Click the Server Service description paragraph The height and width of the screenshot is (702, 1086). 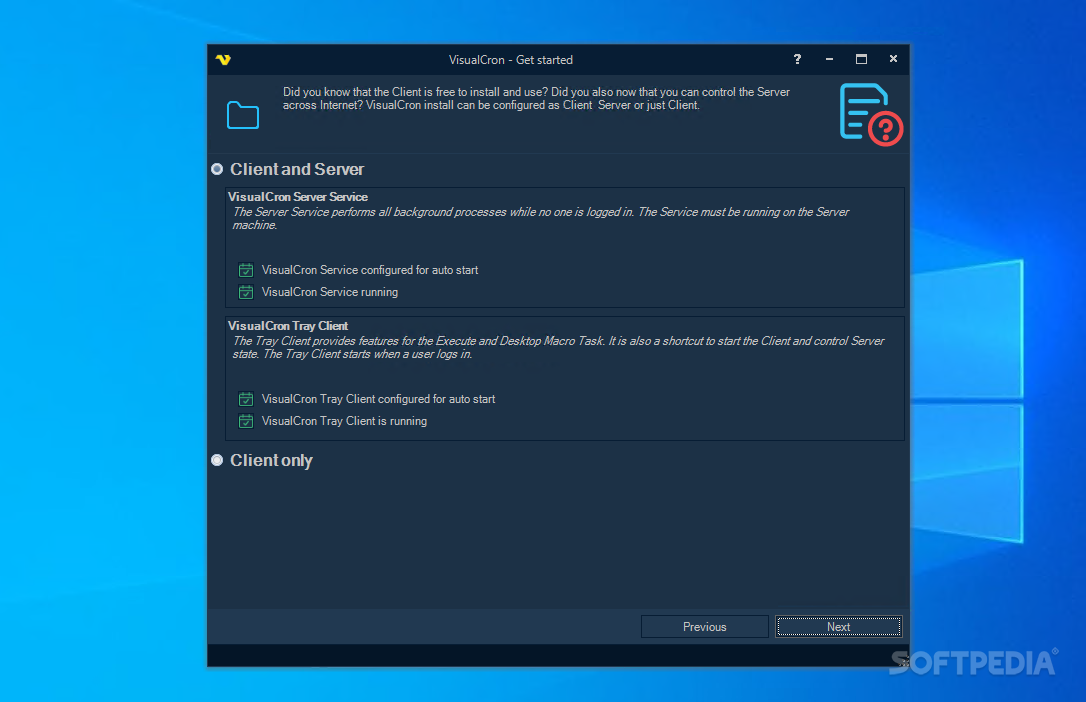pos(541,219)
